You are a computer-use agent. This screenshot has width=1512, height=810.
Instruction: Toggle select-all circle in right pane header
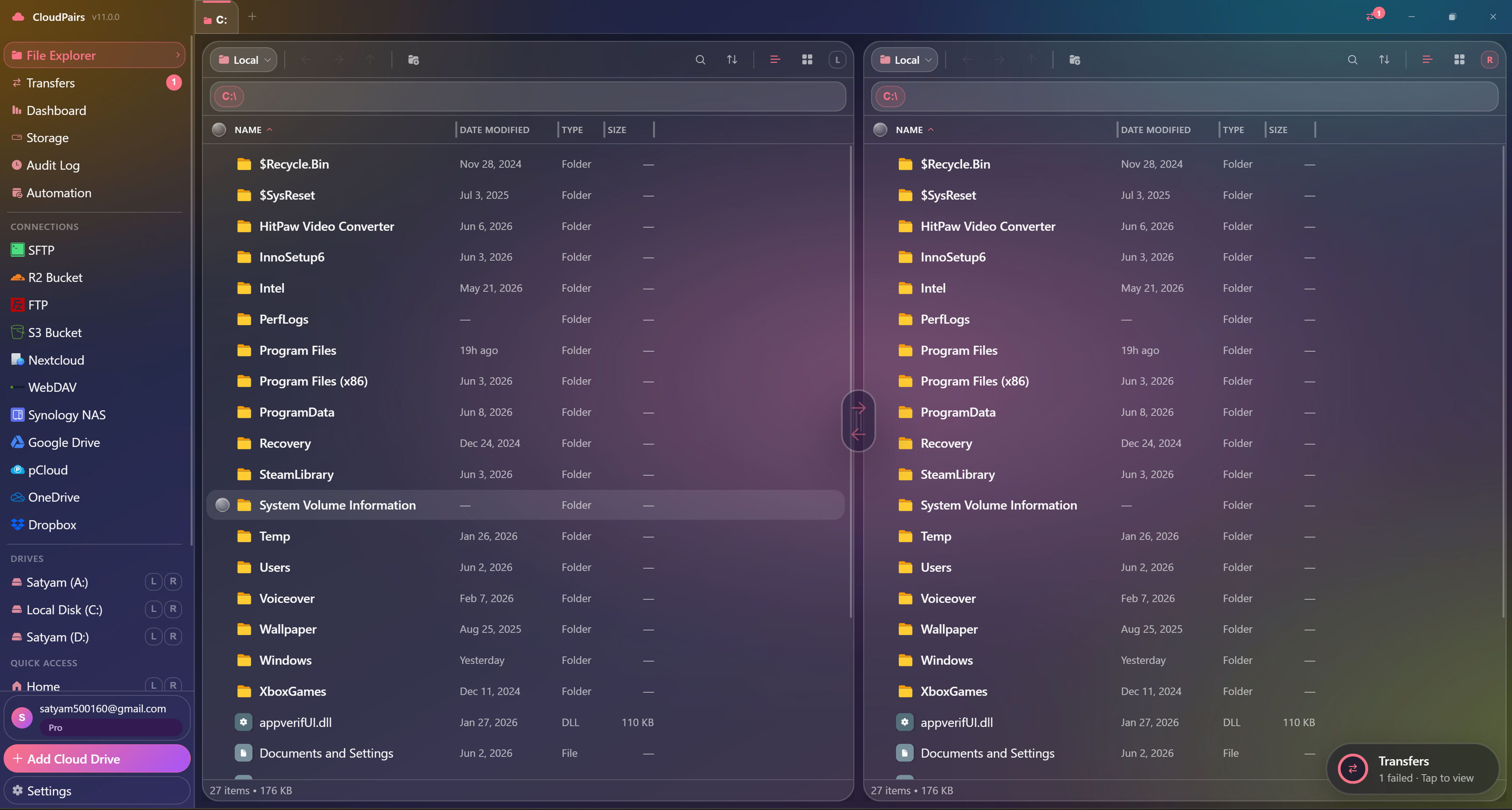click(880, 130)
